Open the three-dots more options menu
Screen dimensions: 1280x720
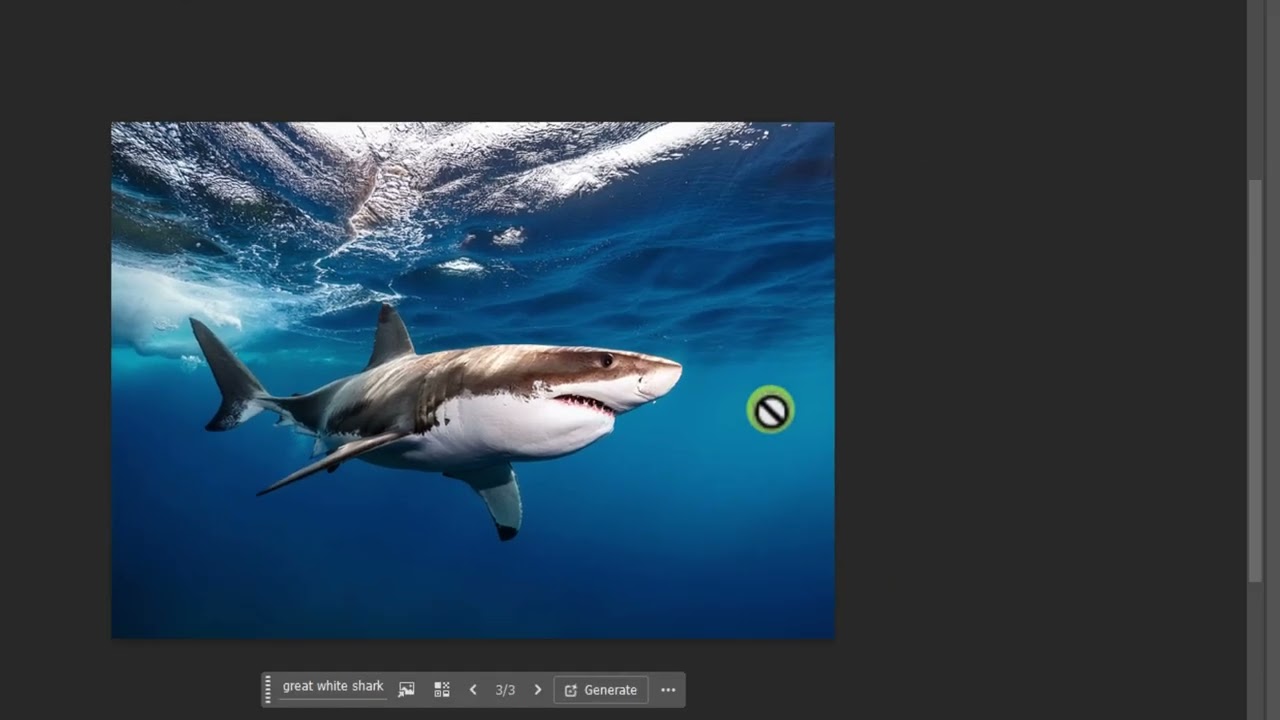[x=668, y=690]
